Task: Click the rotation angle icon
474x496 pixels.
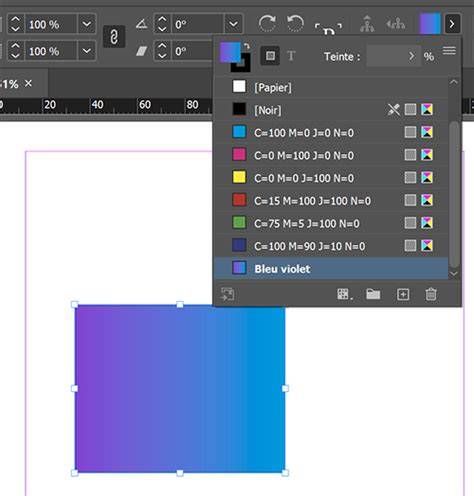Action: (142, 24)
